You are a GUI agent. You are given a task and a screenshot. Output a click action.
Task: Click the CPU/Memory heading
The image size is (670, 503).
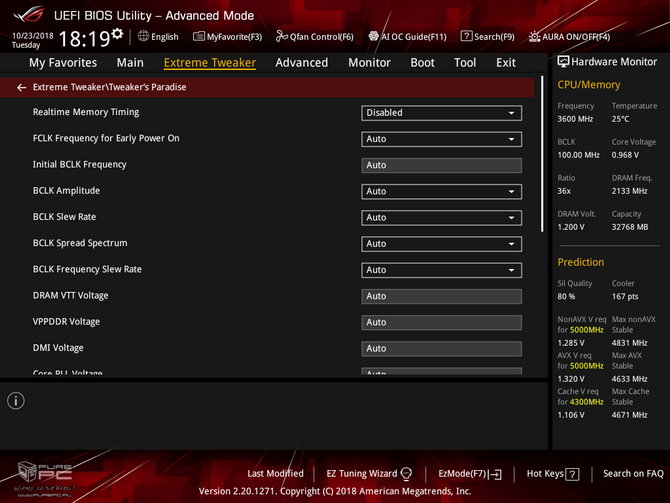pyautogui.click(x=588, y=85)
